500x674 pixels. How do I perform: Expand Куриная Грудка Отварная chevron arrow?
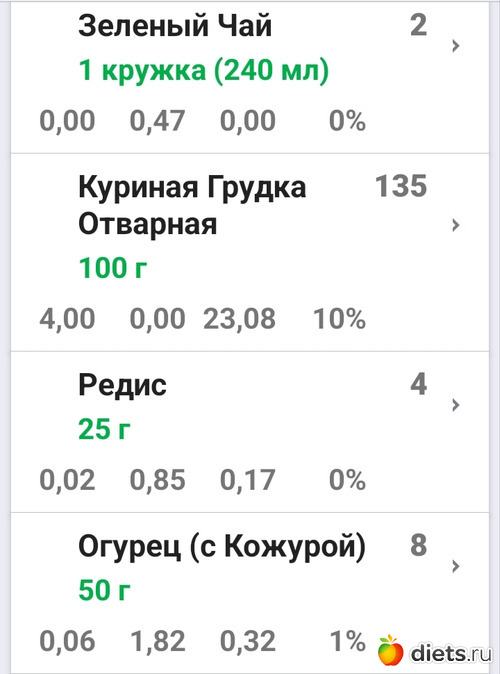tap(456, 225)
